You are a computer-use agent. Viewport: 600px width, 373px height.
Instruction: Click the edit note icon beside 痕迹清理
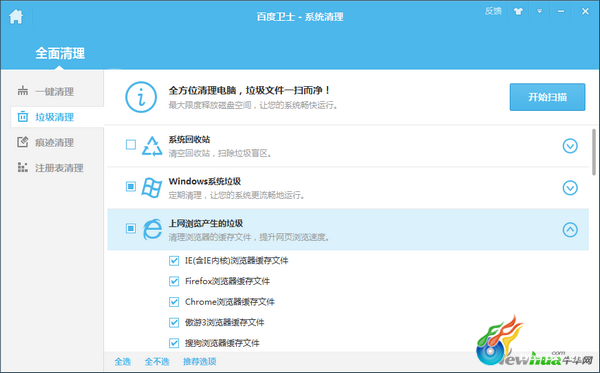[23, 142]
